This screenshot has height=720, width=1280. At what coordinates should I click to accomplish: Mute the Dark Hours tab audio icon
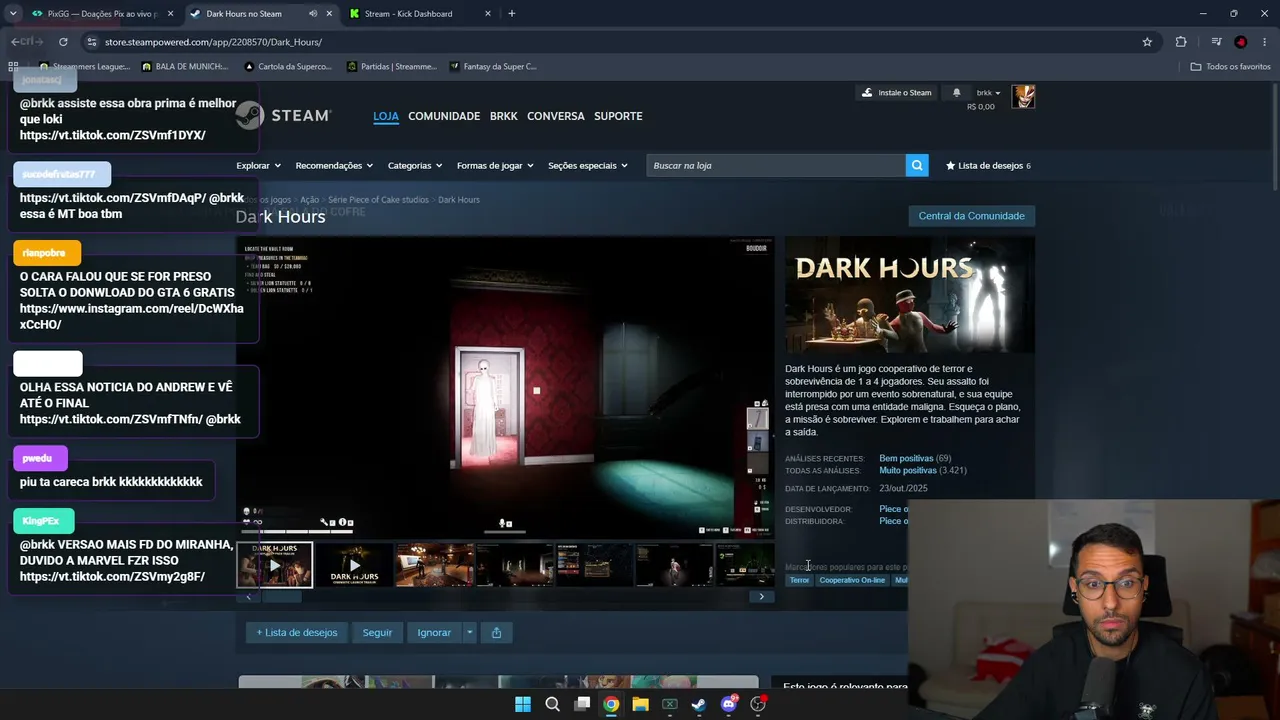pyautogui.click(x=313, y=14)
